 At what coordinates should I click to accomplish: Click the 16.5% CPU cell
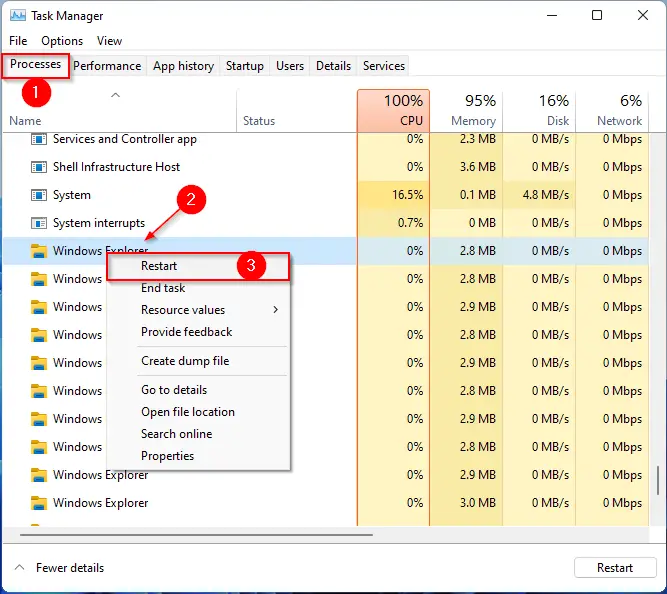393,195
